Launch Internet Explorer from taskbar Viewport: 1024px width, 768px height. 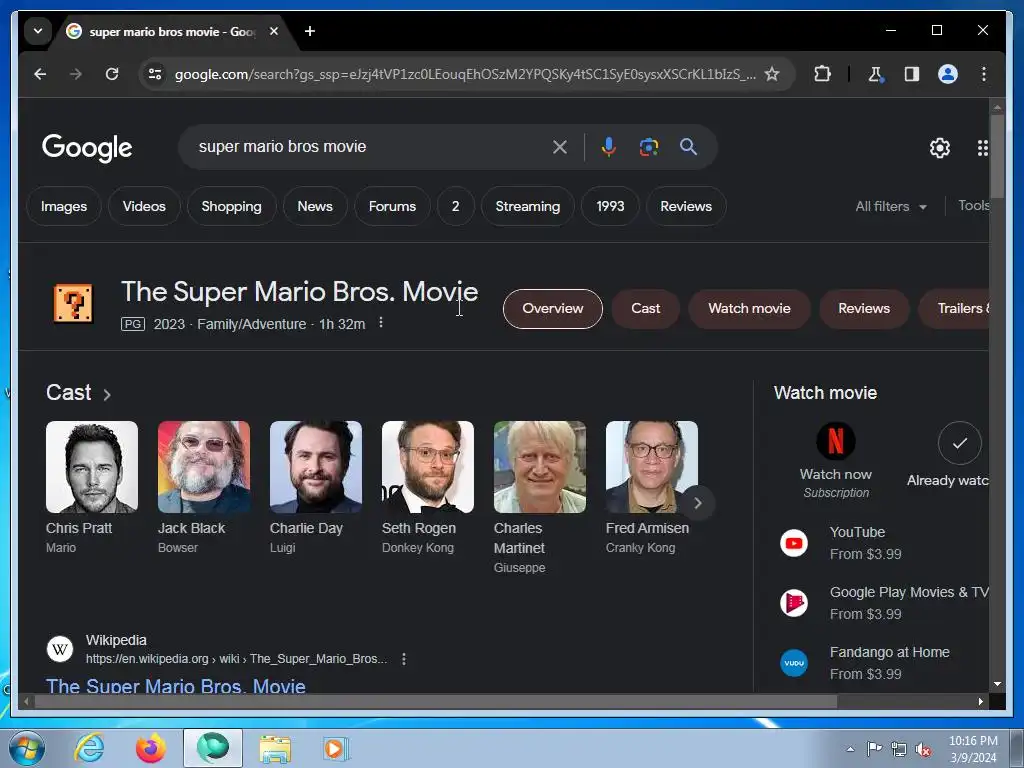click(x=89, y=748)
